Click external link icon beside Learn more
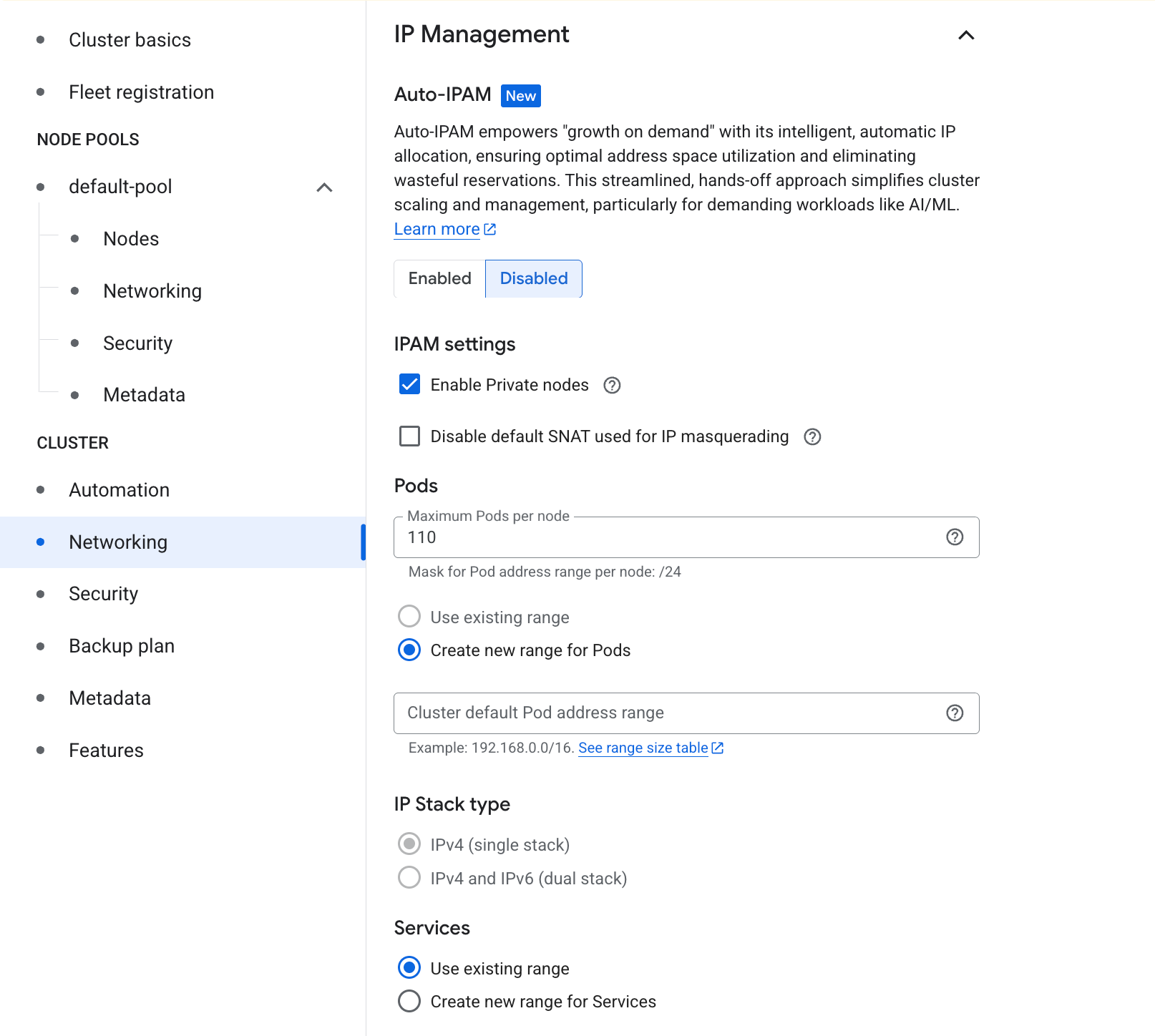1155x1036 pixels. (490, 230)
